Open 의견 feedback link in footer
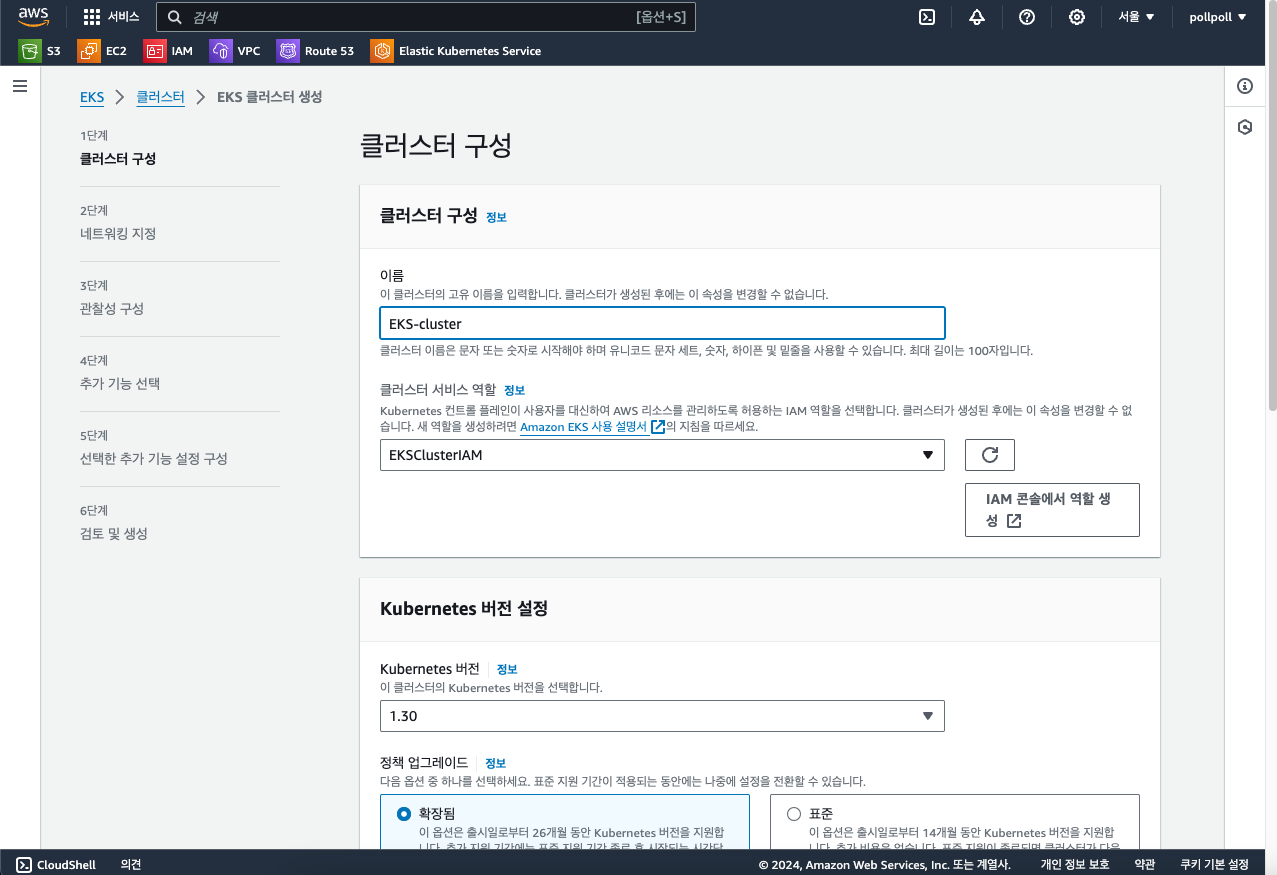The image size is (1277, 875). pos(131,865)
